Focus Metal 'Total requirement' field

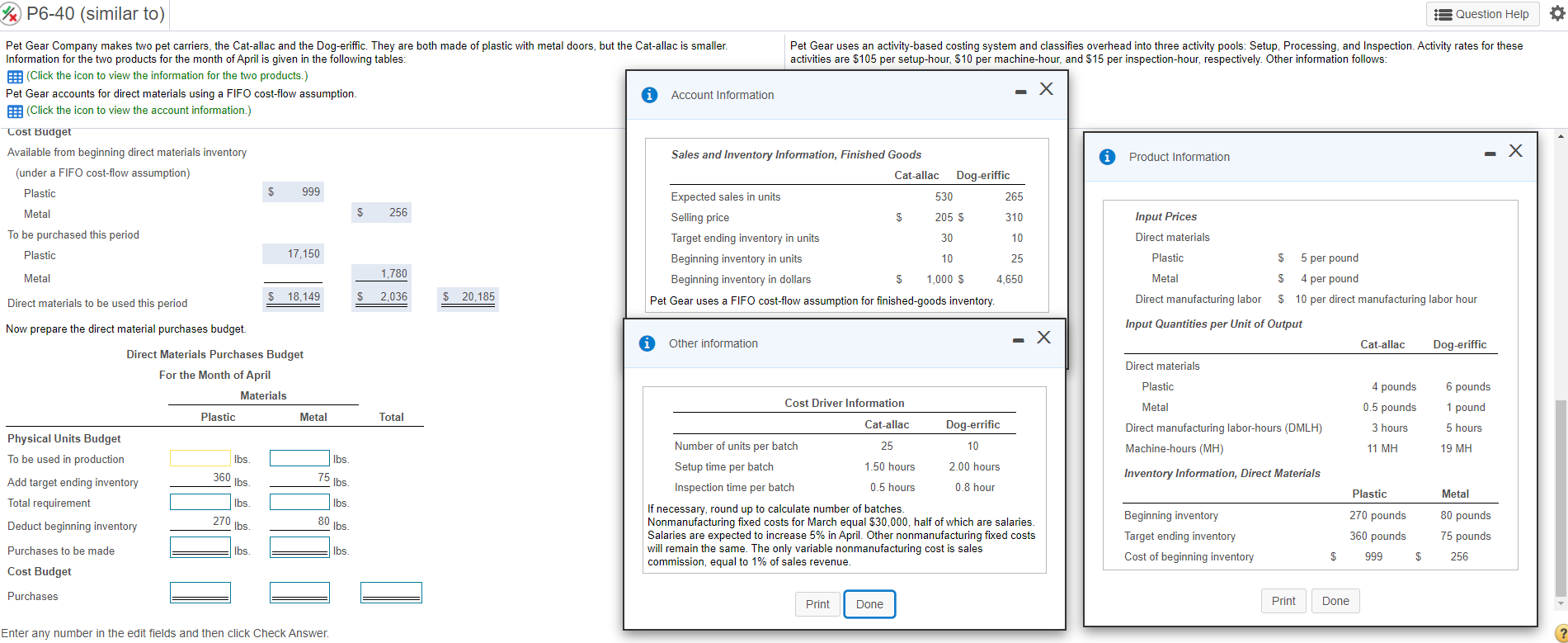coord(300,502)
